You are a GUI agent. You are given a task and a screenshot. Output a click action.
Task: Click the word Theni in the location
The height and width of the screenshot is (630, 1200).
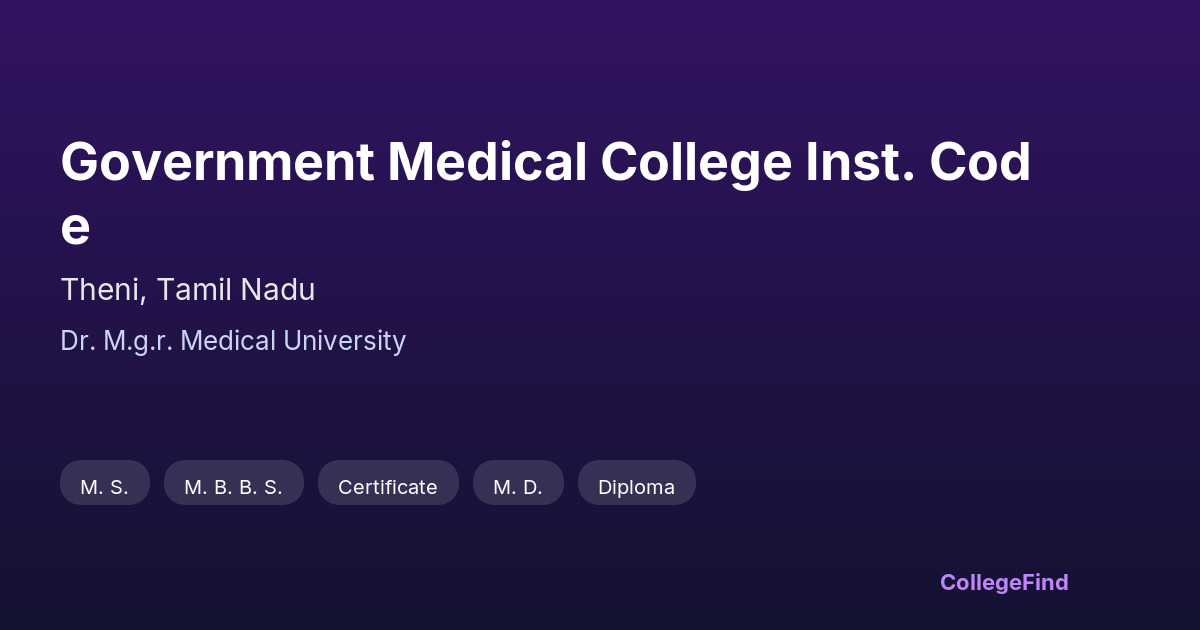(104, 290)
